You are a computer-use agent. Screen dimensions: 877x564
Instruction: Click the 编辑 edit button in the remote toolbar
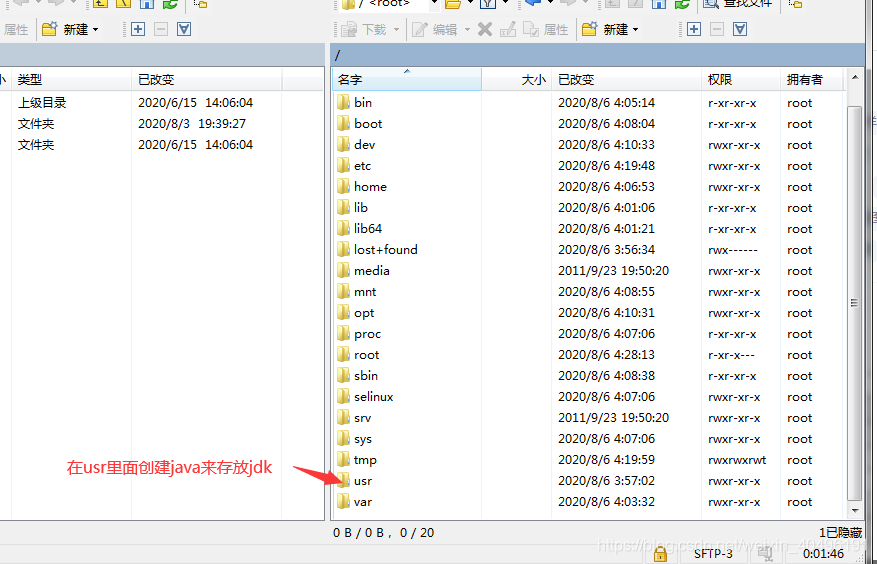click(435, 29)
